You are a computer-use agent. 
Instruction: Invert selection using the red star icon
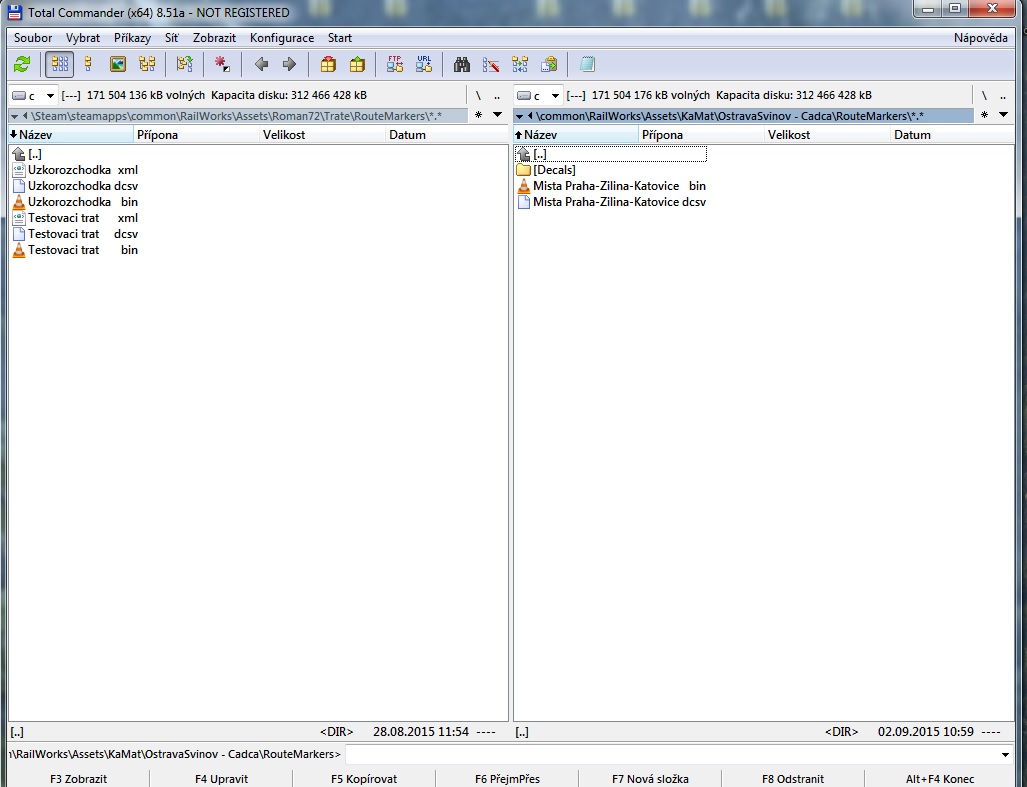(222, 64)
